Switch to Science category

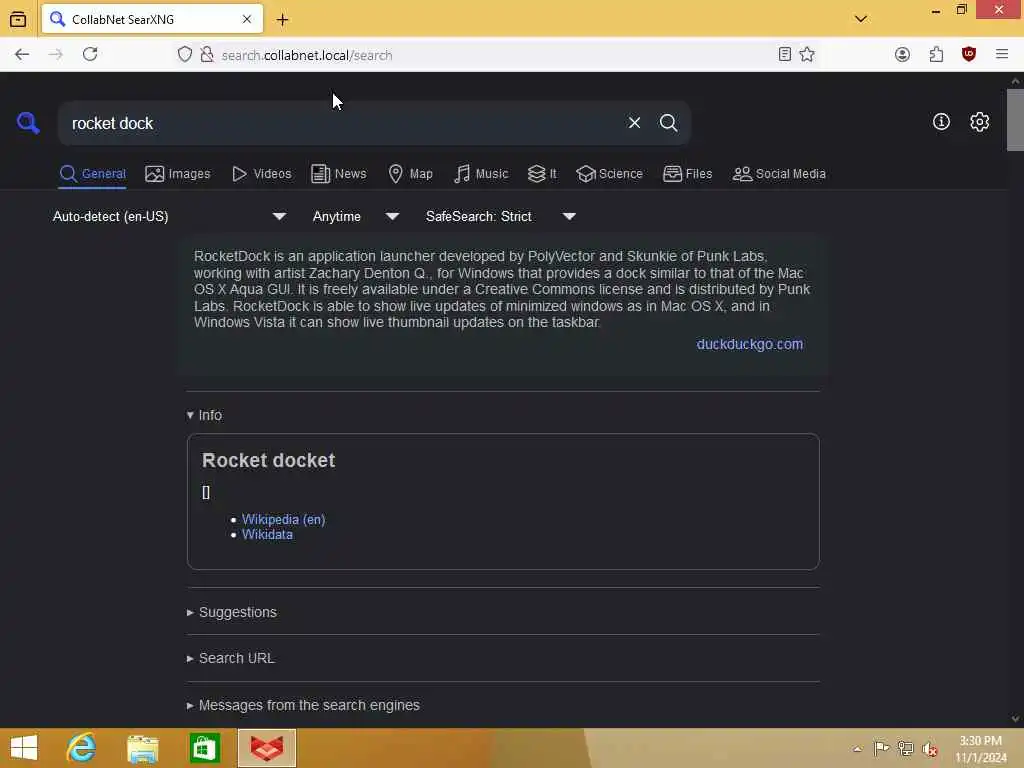click(609, 174)
